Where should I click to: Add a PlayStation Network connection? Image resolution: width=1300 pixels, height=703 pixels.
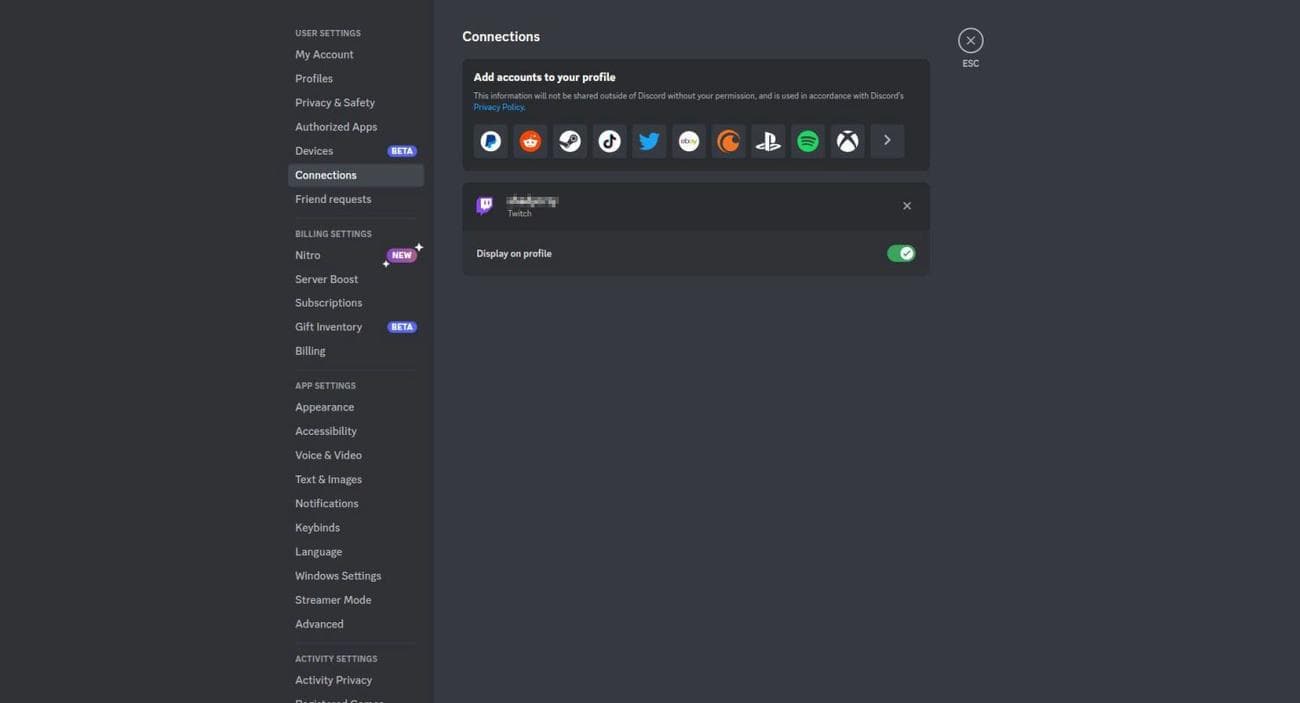[767, 140]
